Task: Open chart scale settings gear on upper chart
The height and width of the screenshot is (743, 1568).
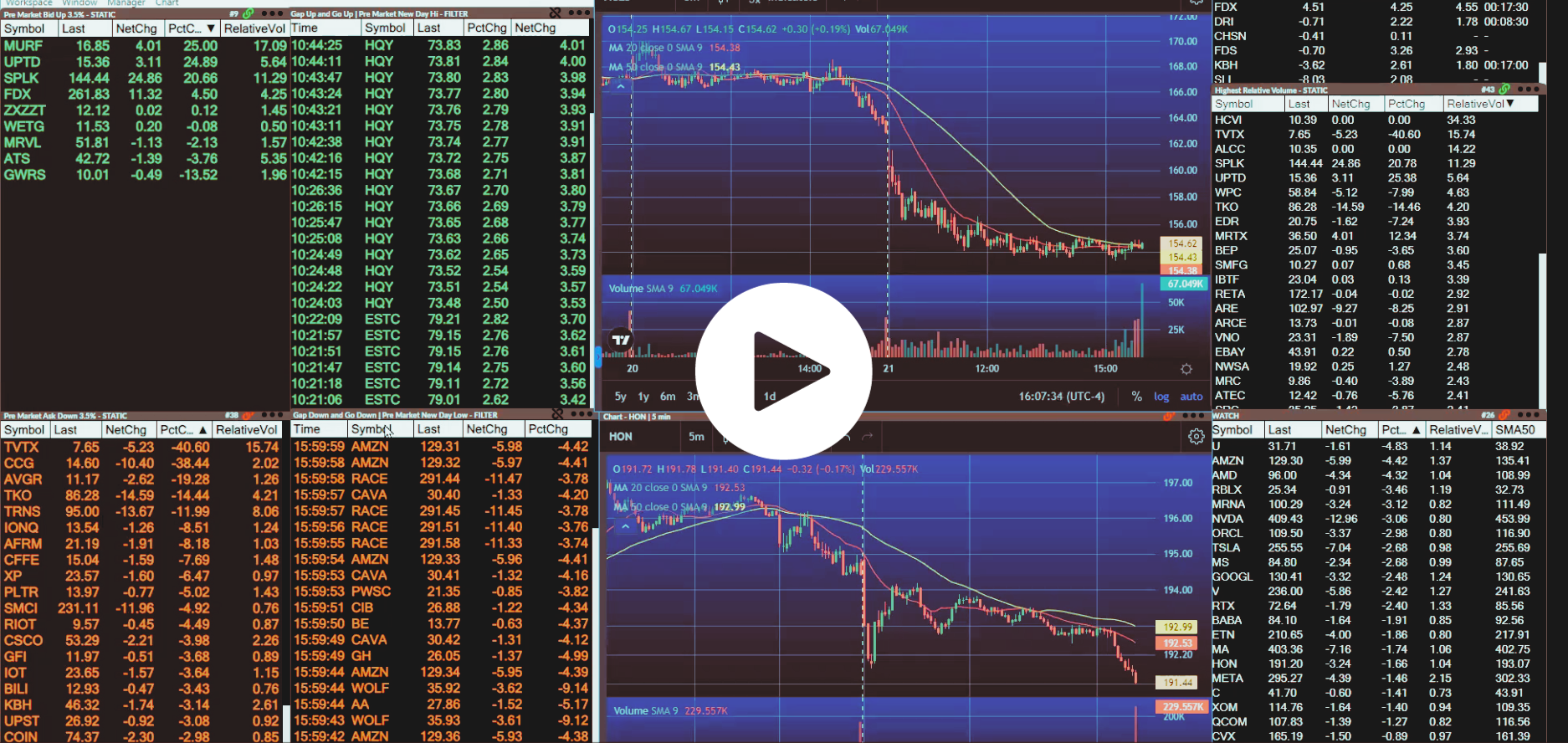Action: [1186, 369]
